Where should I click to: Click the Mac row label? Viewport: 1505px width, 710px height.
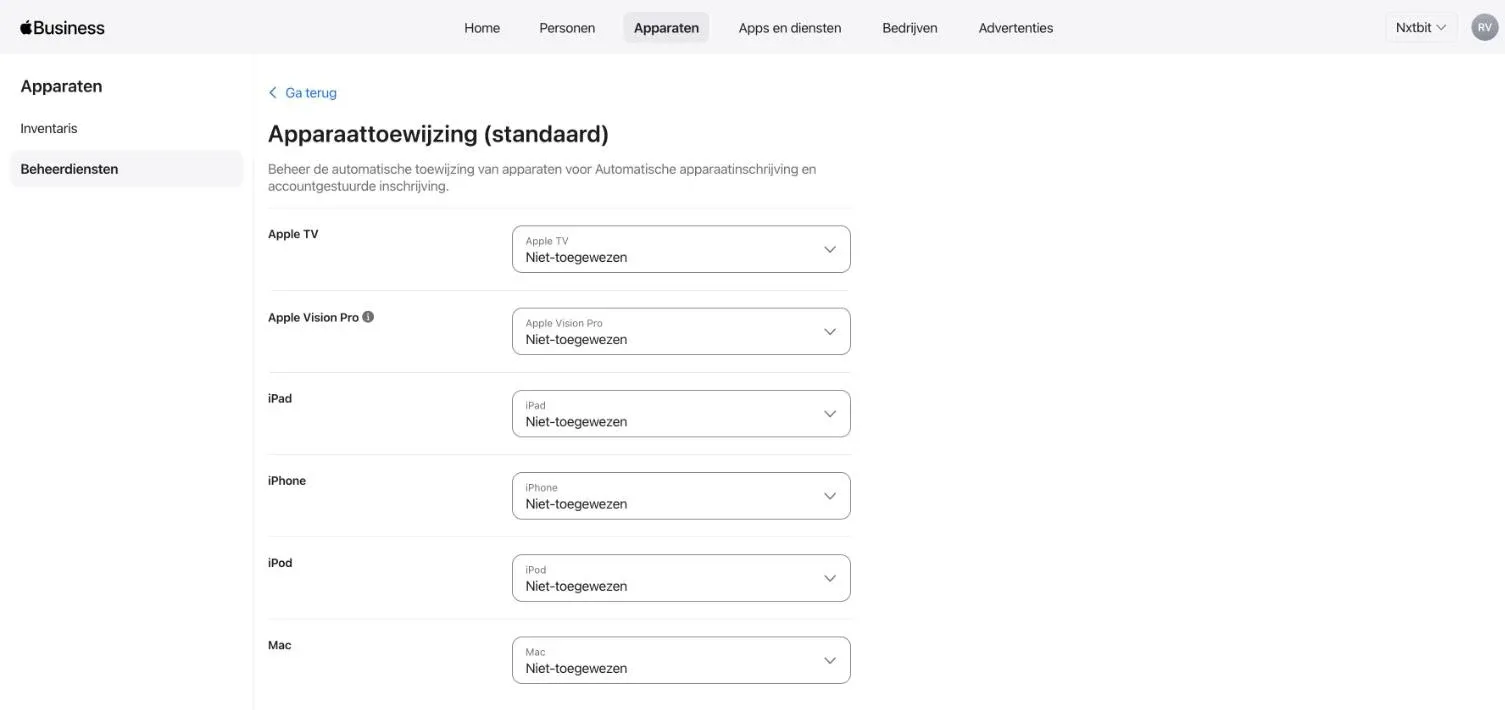(280, 645)
